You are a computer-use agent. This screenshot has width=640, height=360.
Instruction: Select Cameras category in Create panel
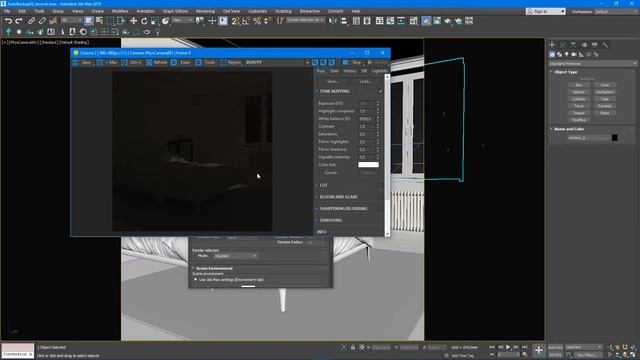(x=574, y=54)
